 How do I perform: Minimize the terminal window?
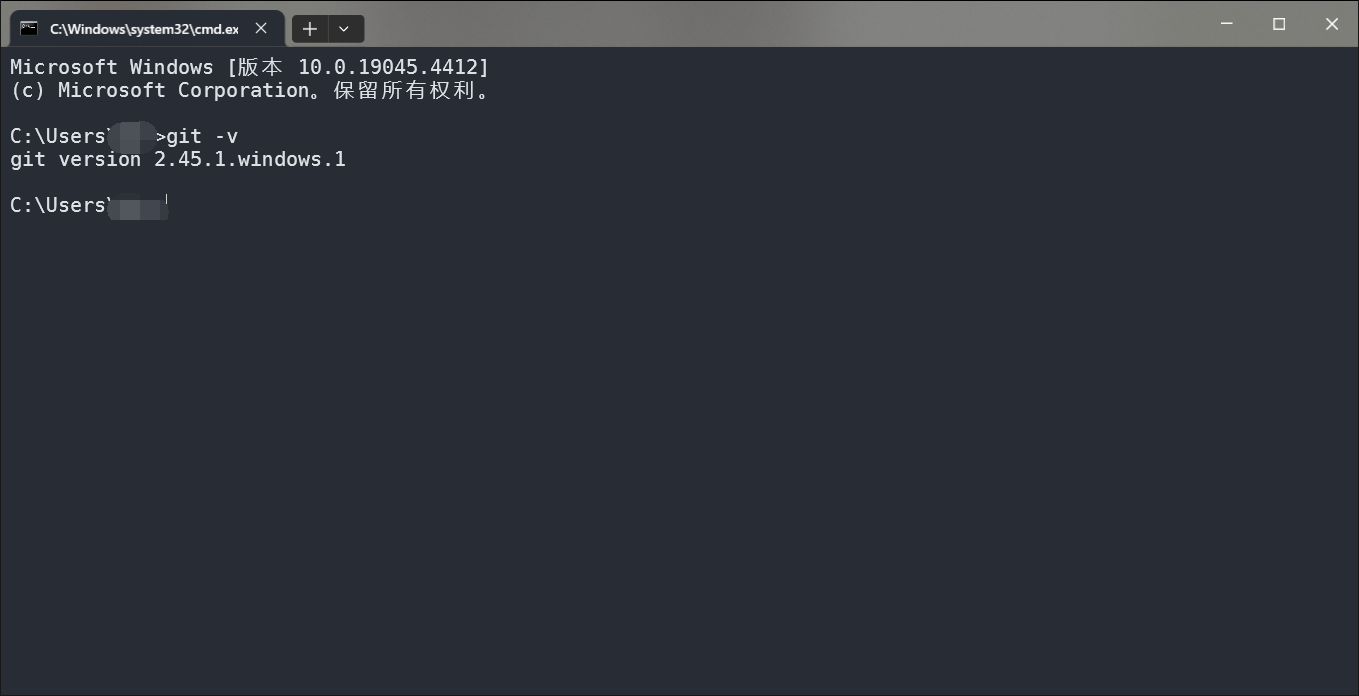click(x=1225, y=24)
